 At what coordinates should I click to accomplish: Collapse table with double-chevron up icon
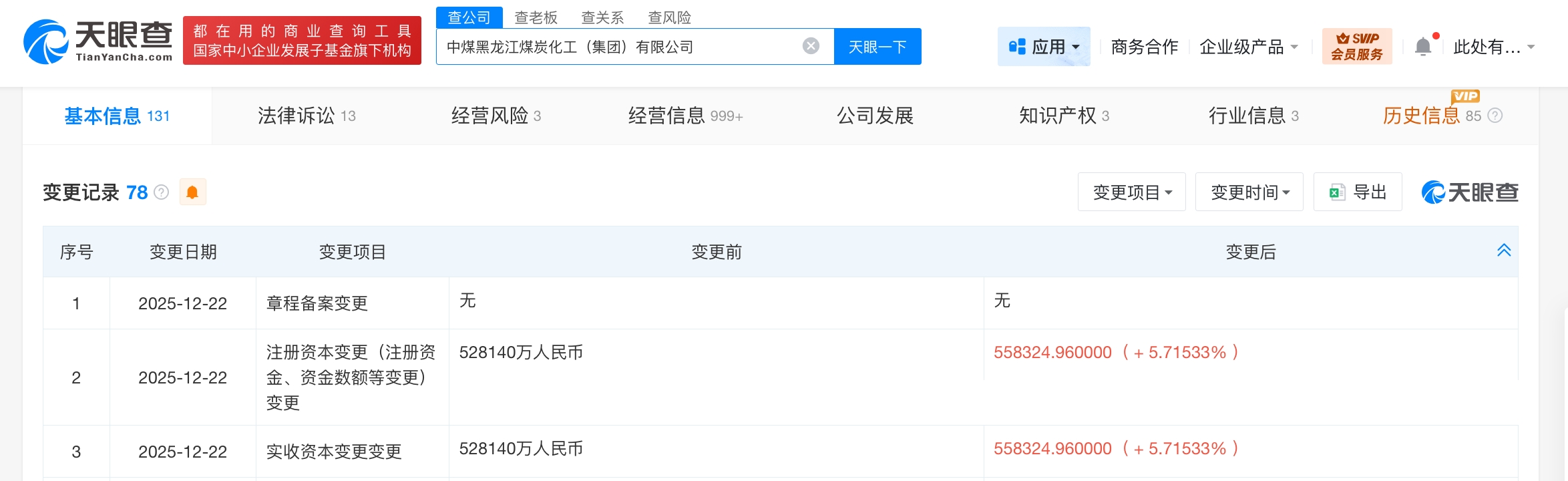1504,251
